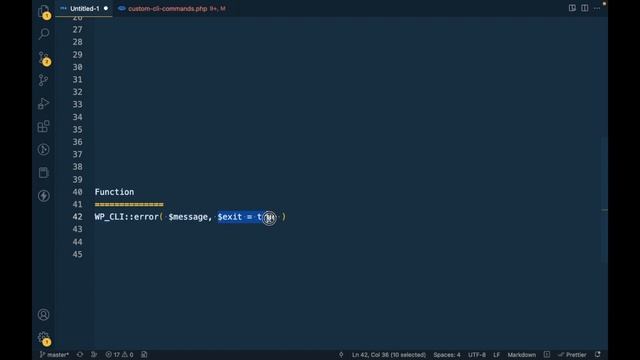The height and width of the screenshot is (360, 640).
Task: Change end of line via LF
Action: pos(496,355)
